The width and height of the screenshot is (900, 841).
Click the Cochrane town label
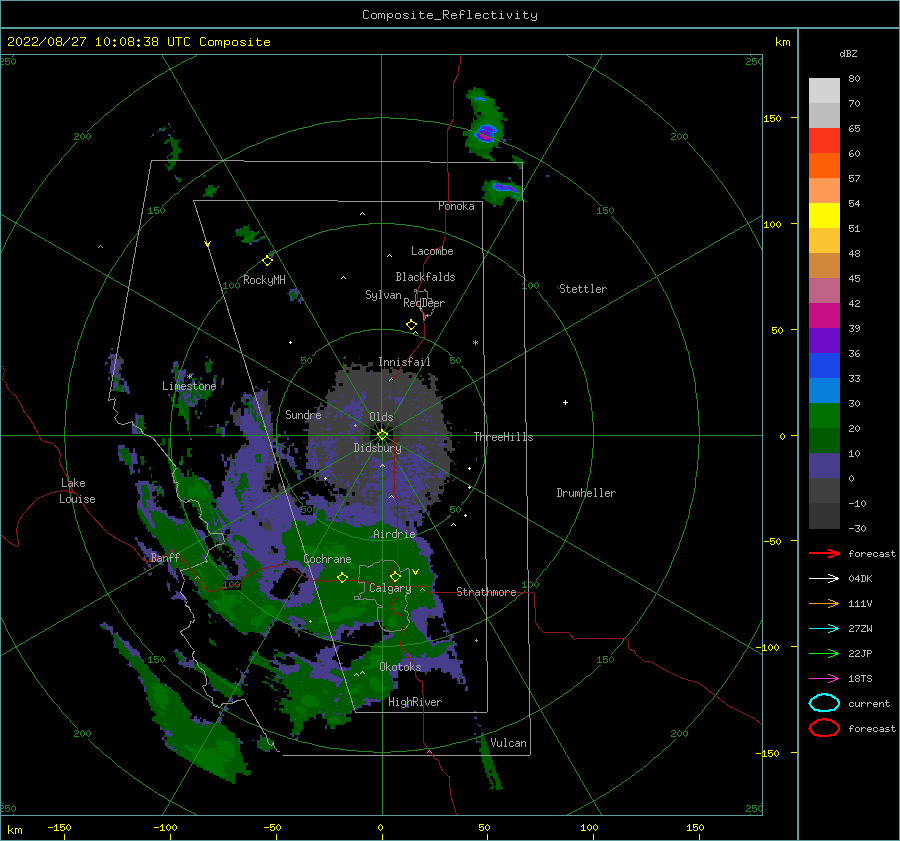pos(327,559)
